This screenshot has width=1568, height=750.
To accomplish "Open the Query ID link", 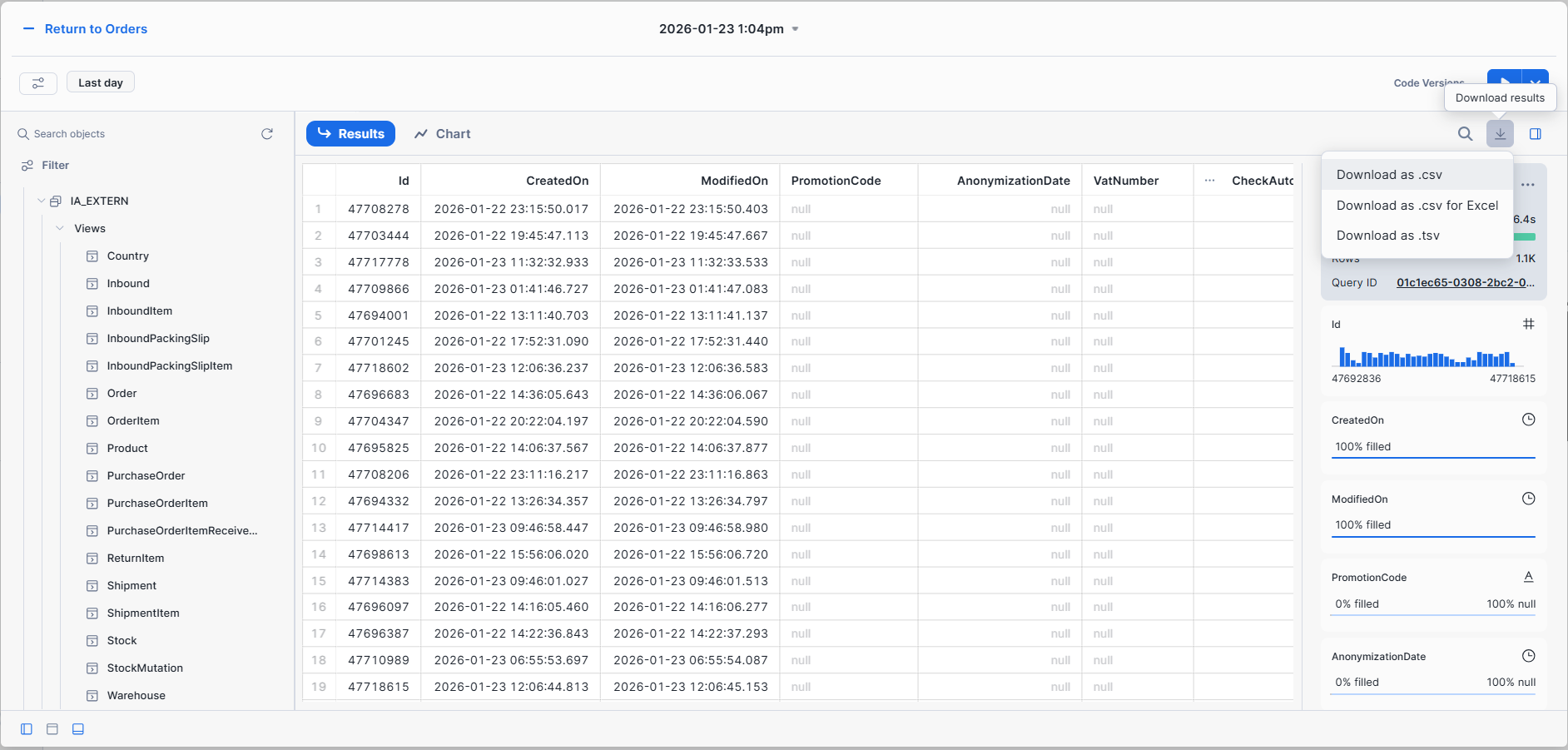I will tap(1465, 283).
